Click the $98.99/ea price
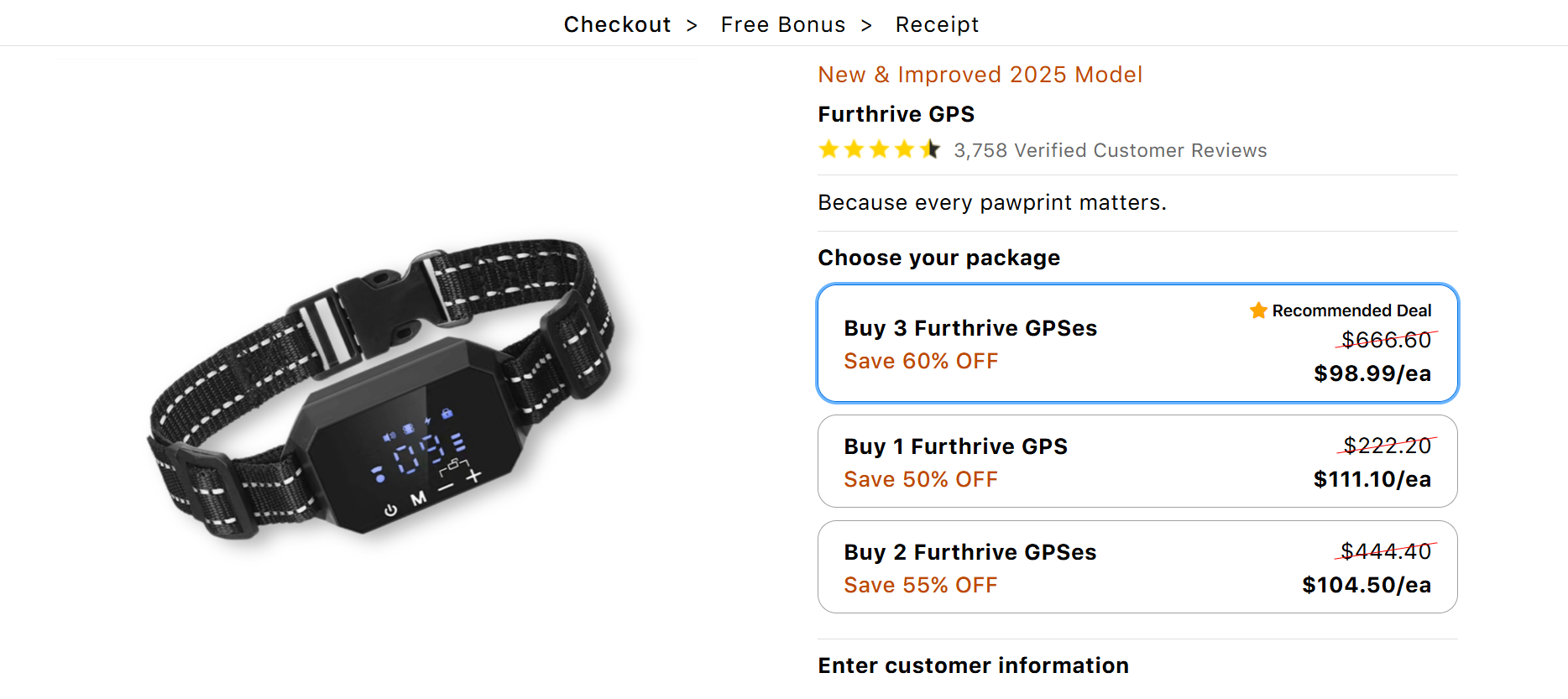1568x699 pixels. [1372, 373]
